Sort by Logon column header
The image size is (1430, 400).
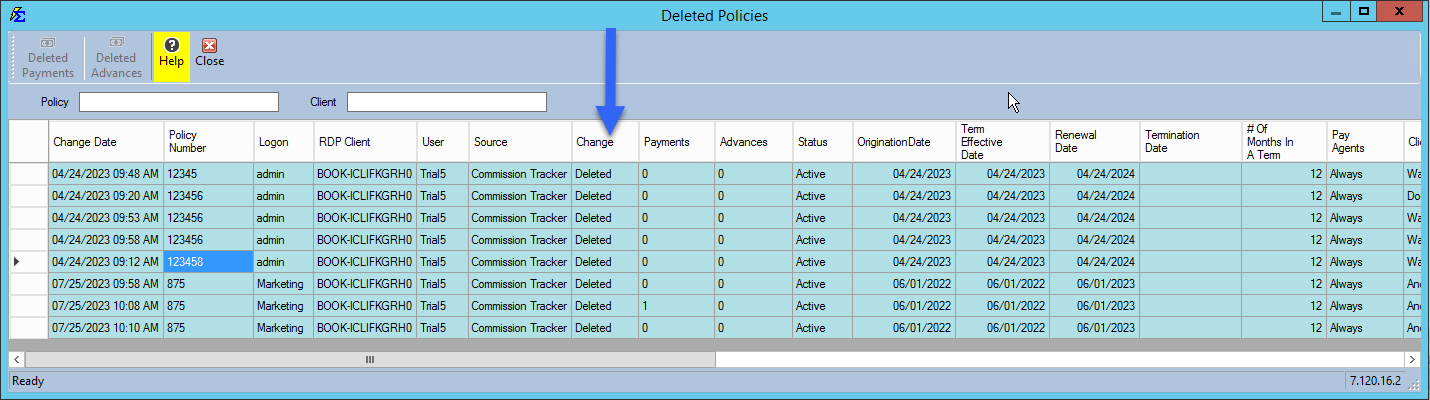[x=283, y=142]
